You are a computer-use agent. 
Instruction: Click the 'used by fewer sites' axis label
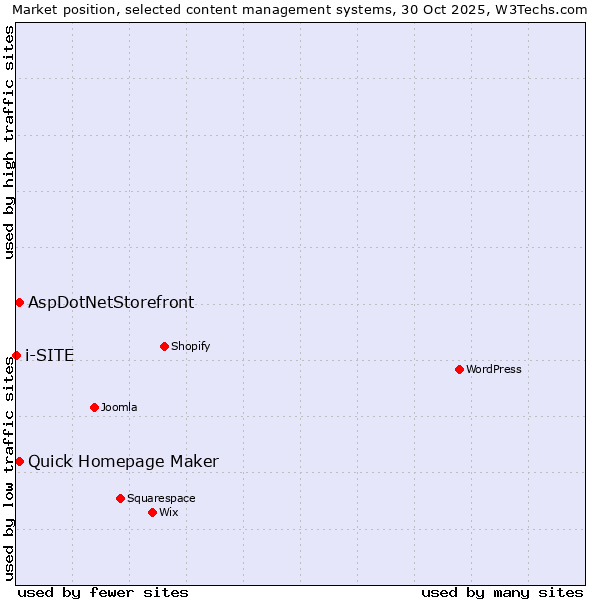[103, 592]
